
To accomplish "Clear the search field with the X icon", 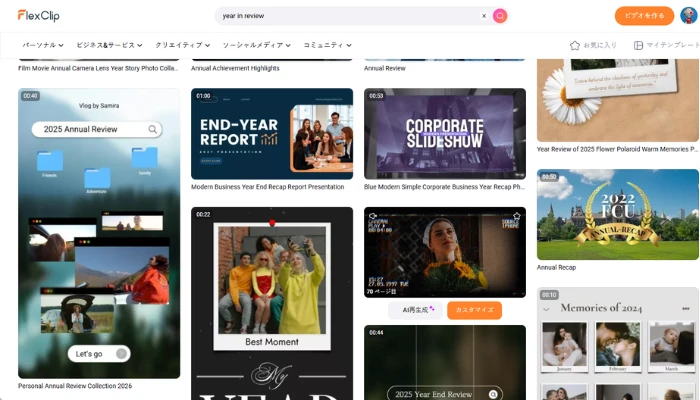I will tap(484, 16).
